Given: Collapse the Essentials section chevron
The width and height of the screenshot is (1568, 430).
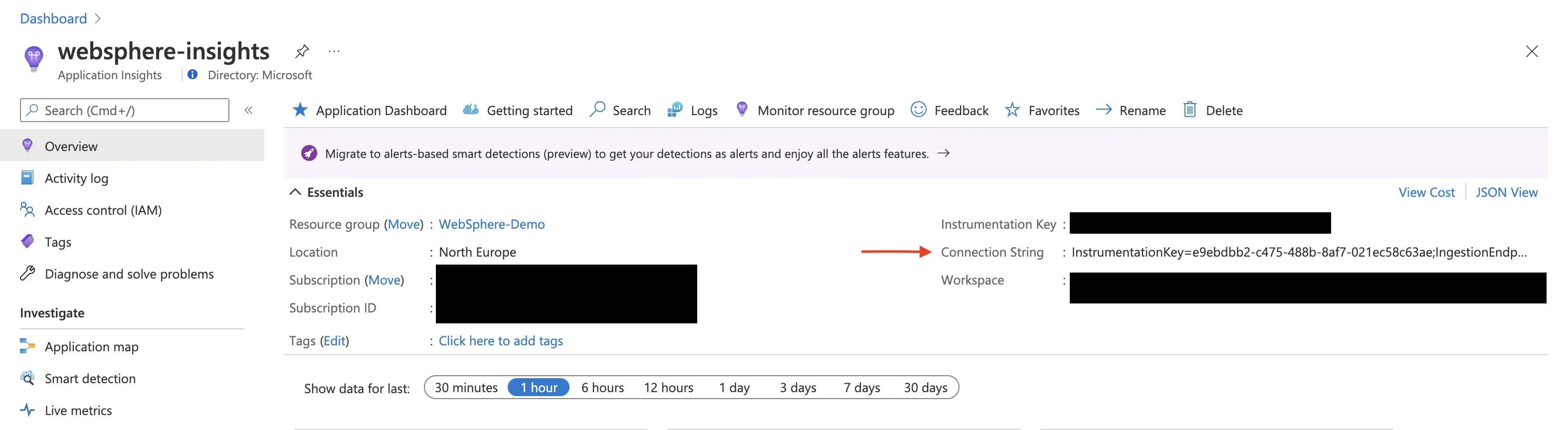Looking at the screenshot, I should coord(295,192).
